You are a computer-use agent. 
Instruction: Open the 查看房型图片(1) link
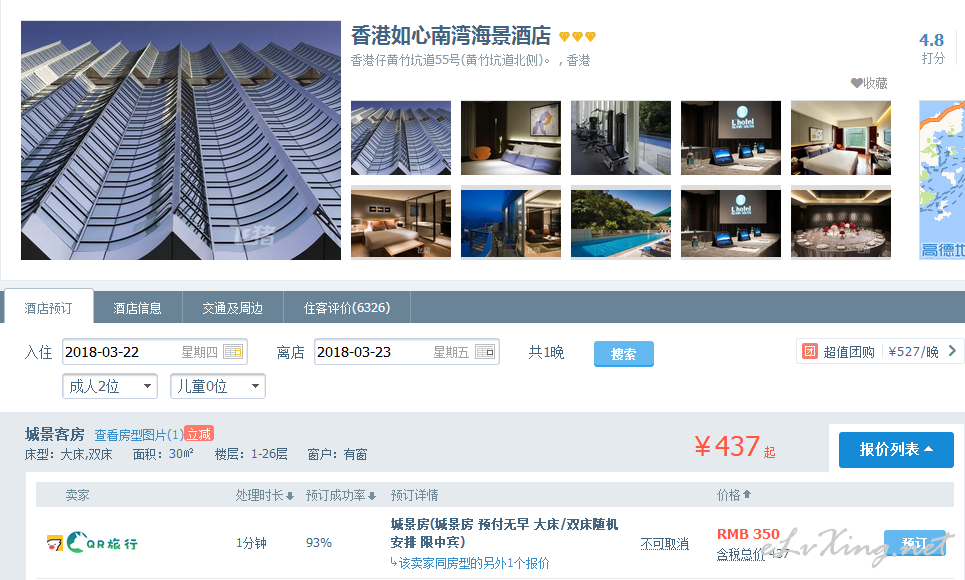pyautogui.click(x=139, y=435)
